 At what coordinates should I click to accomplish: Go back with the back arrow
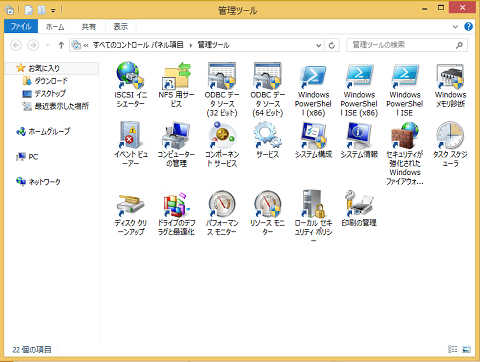16,45
